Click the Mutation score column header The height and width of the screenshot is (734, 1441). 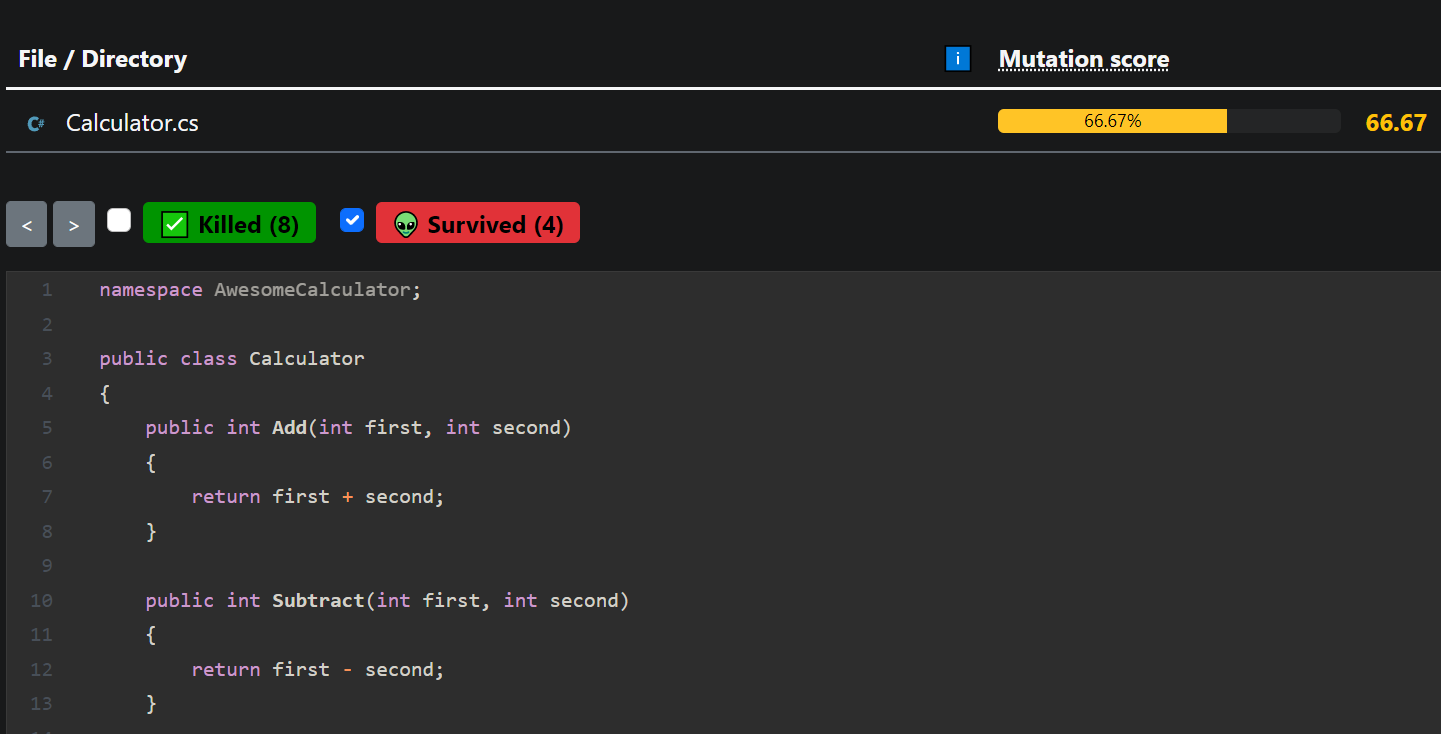(x=1084, y=59)
